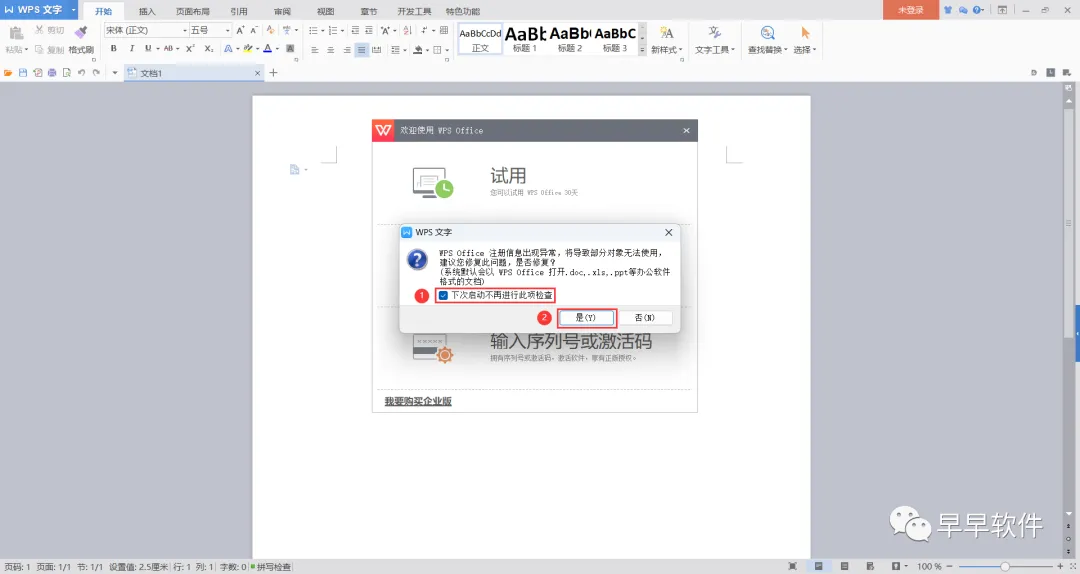Open the skin shirt icon in title bar

[948, 10]
